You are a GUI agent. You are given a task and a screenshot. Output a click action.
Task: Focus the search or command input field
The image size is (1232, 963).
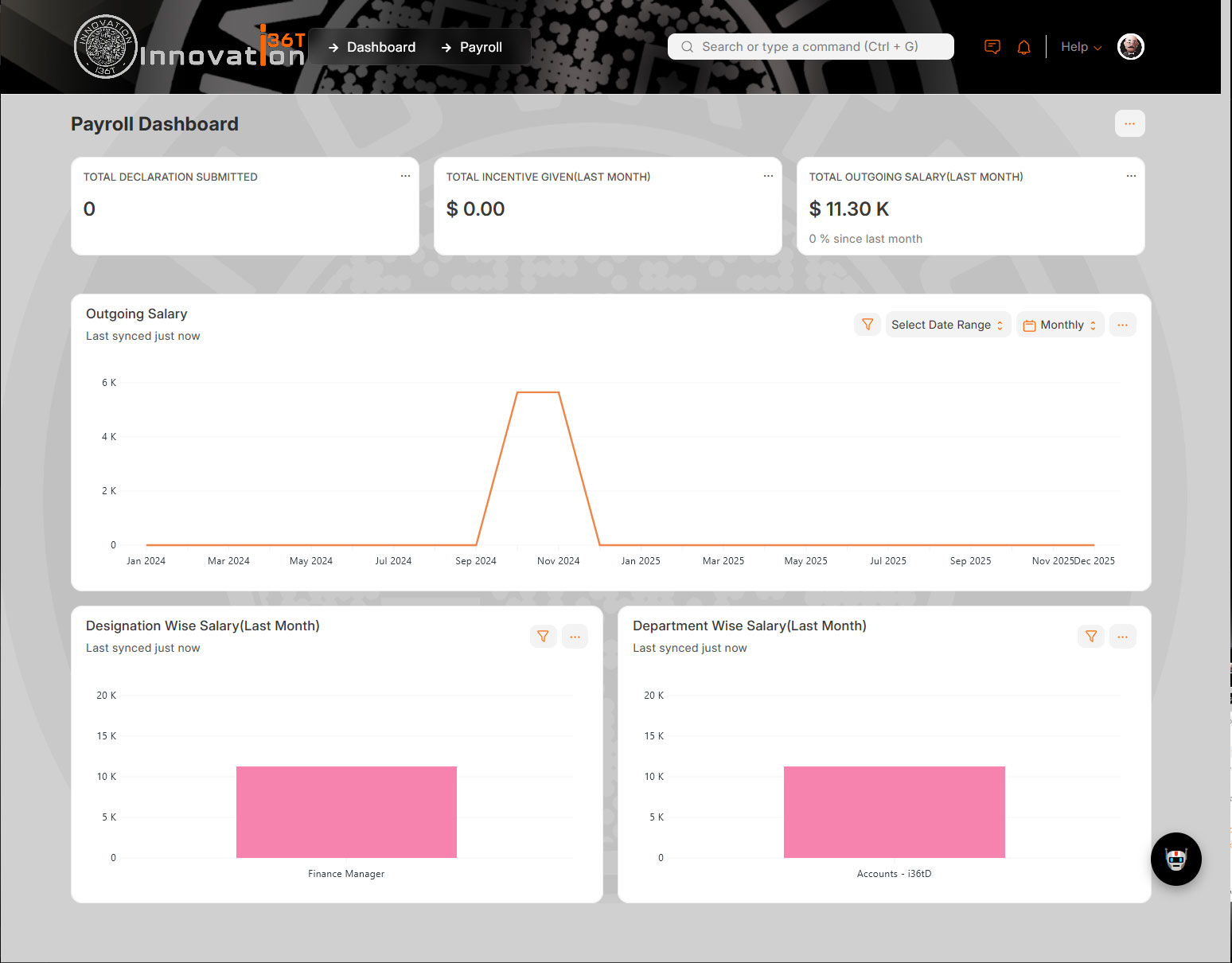click(810, 47)
